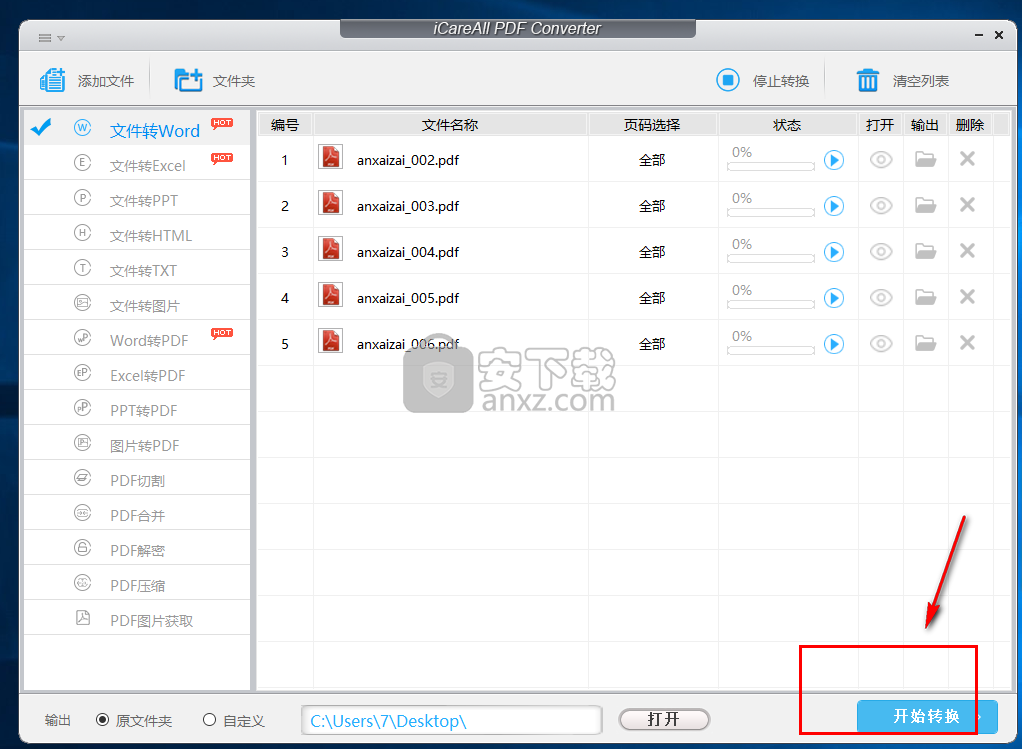Preview anxaizai_004.pdf using eye icon

point(881,252)
